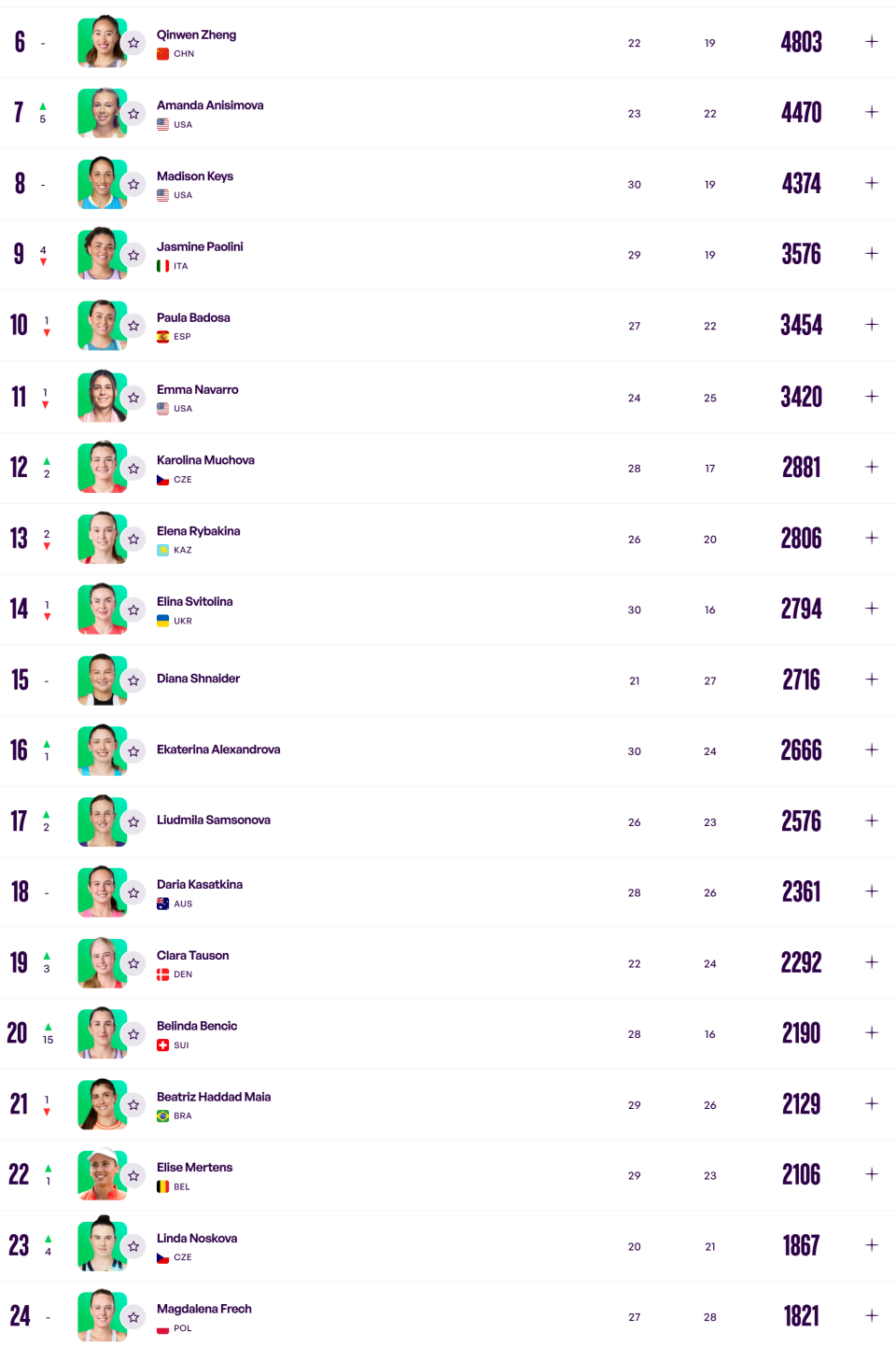Screen dimensions: 896x1346
Task: Open Ekaterina Alexandrova's name link
Action: 218,750
